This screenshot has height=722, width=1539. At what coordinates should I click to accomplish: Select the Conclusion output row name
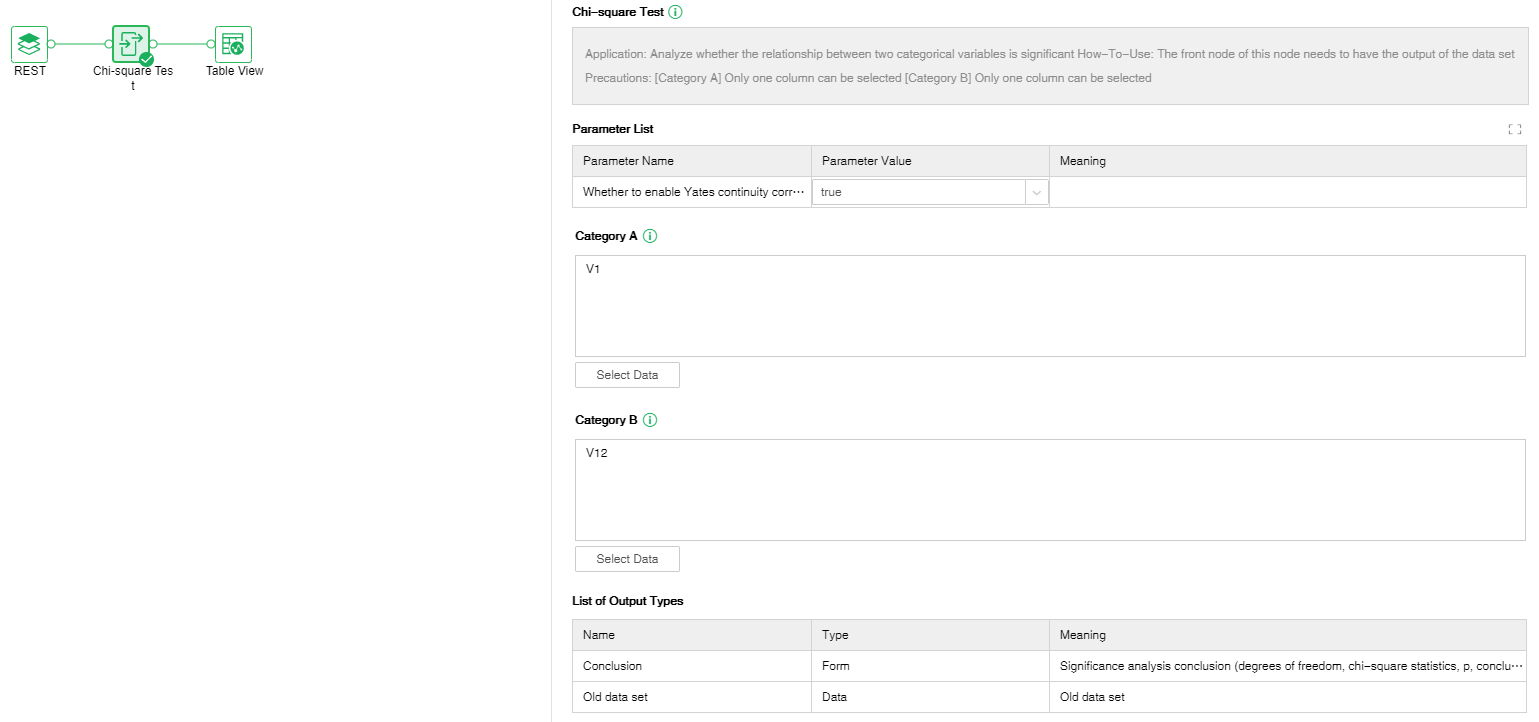coord(692,666)
